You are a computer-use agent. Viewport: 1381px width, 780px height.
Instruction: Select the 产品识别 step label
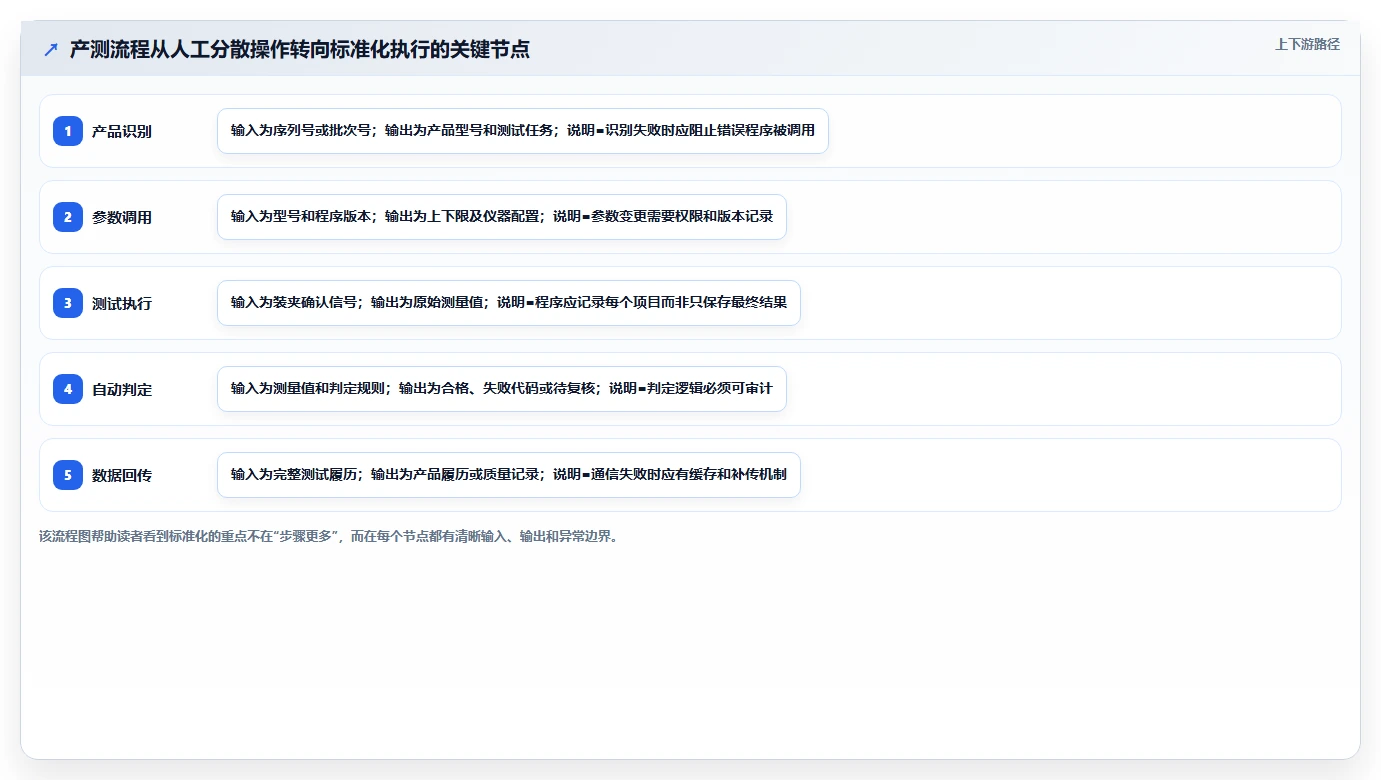pyautogui.click(x=122, y=131)
